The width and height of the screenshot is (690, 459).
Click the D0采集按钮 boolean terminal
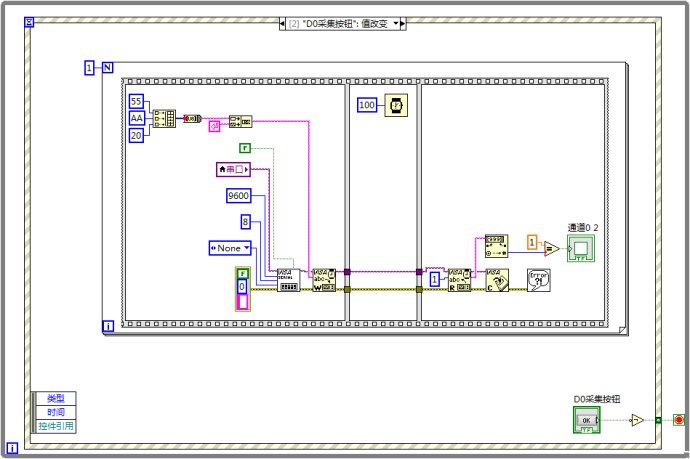[586, 421]
